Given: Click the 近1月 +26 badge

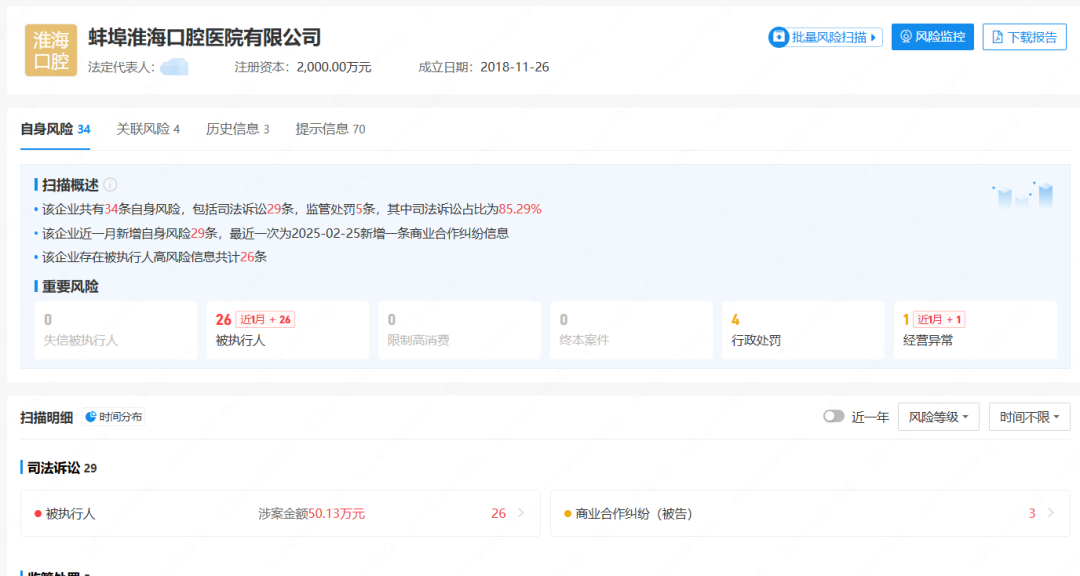Looking at the screenshot, I should (x=265, y=320).
